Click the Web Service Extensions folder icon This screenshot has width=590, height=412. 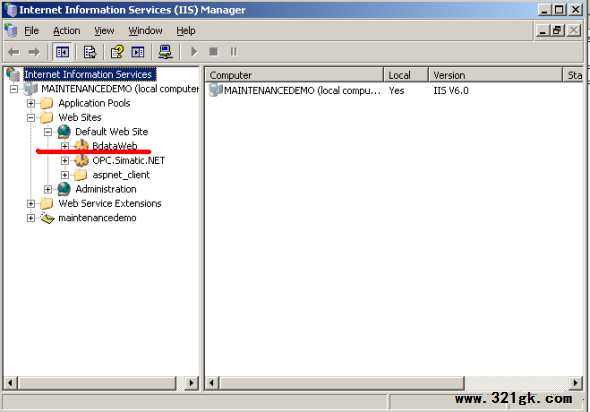tap(47, 204)
